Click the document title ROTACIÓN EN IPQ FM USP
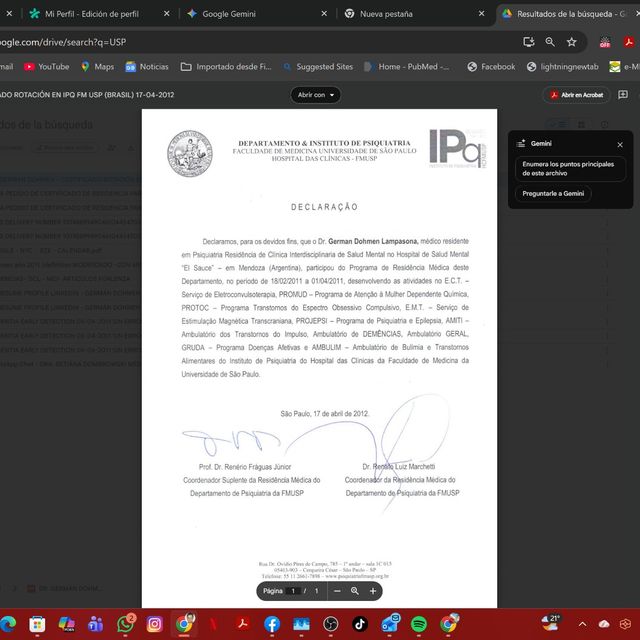This screenshot has height=640, width=640. pos(87,95)
